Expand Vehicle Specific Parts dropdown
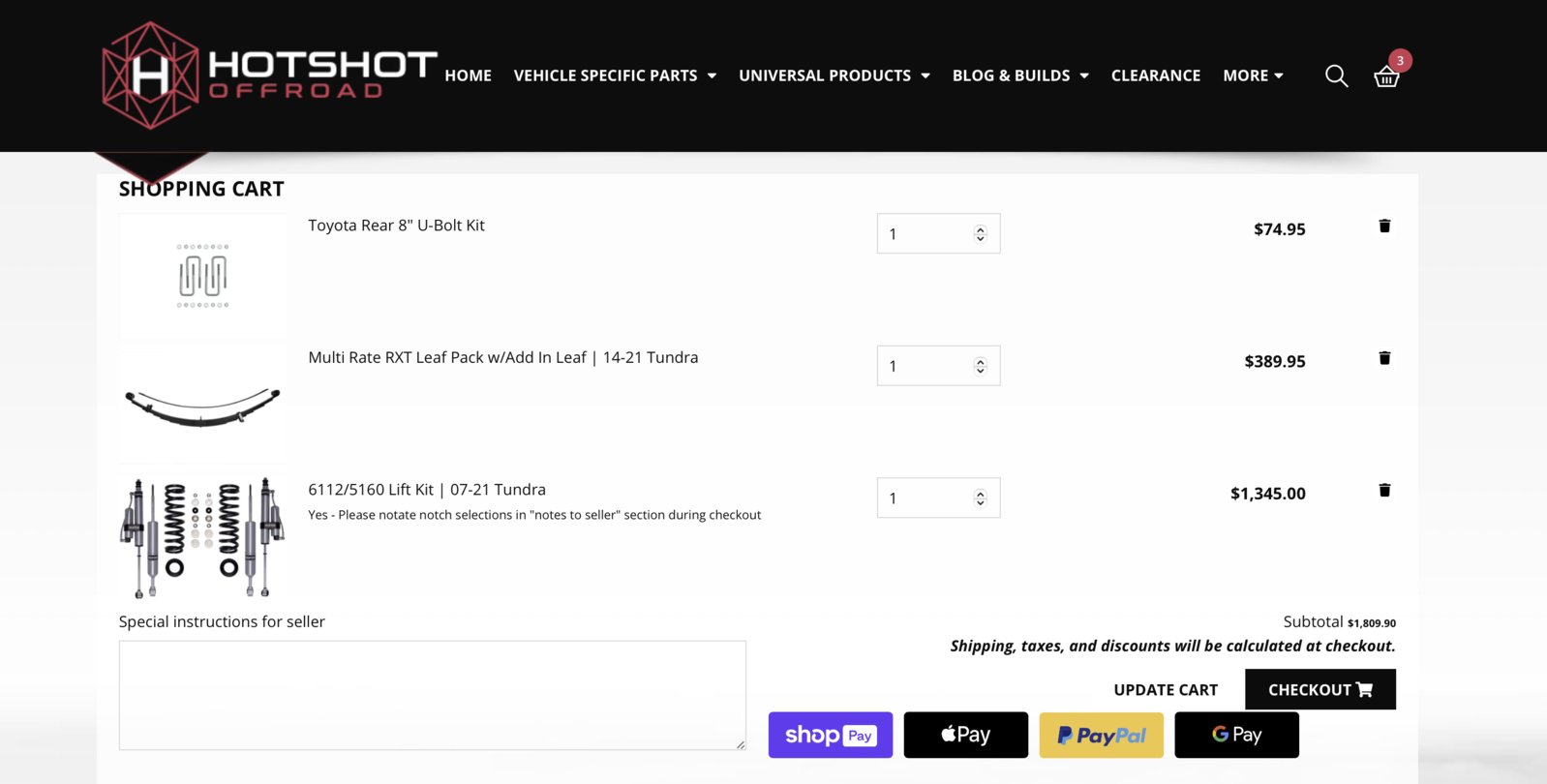 616,75
